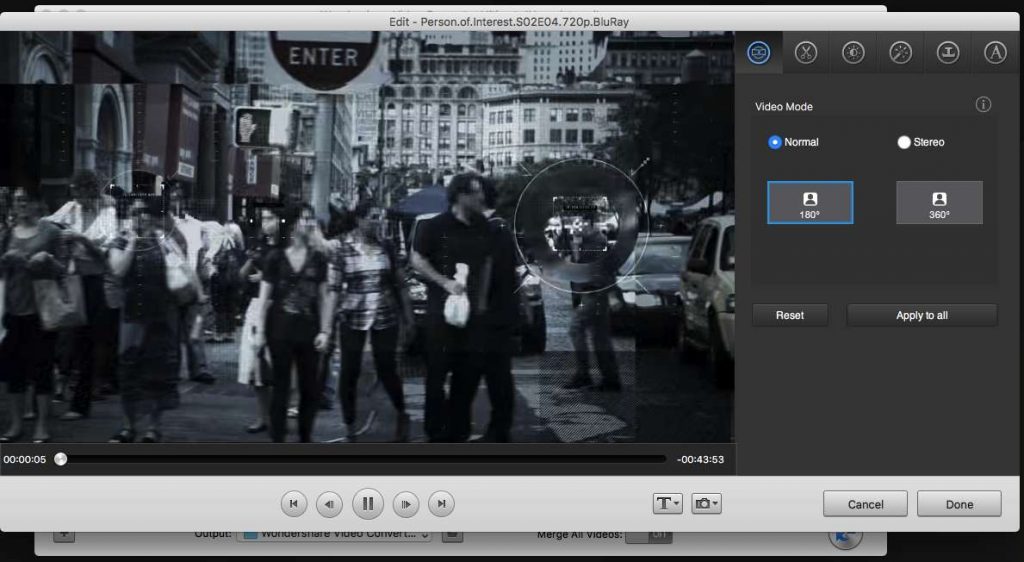Open the watermark stamp tab
This screenshot has width=1024, height=562.
coord(947,53)
